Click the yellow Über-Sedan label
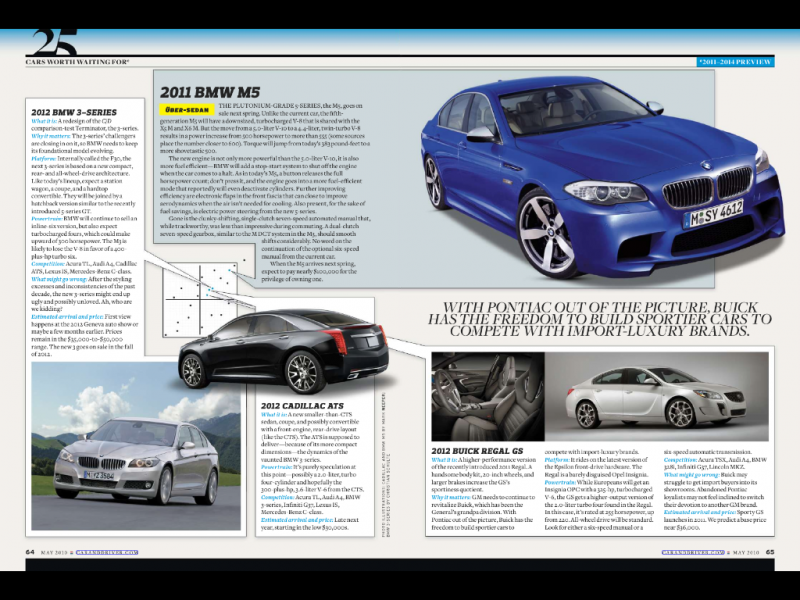This screenshot has height=600, width=800. point(185,107)
